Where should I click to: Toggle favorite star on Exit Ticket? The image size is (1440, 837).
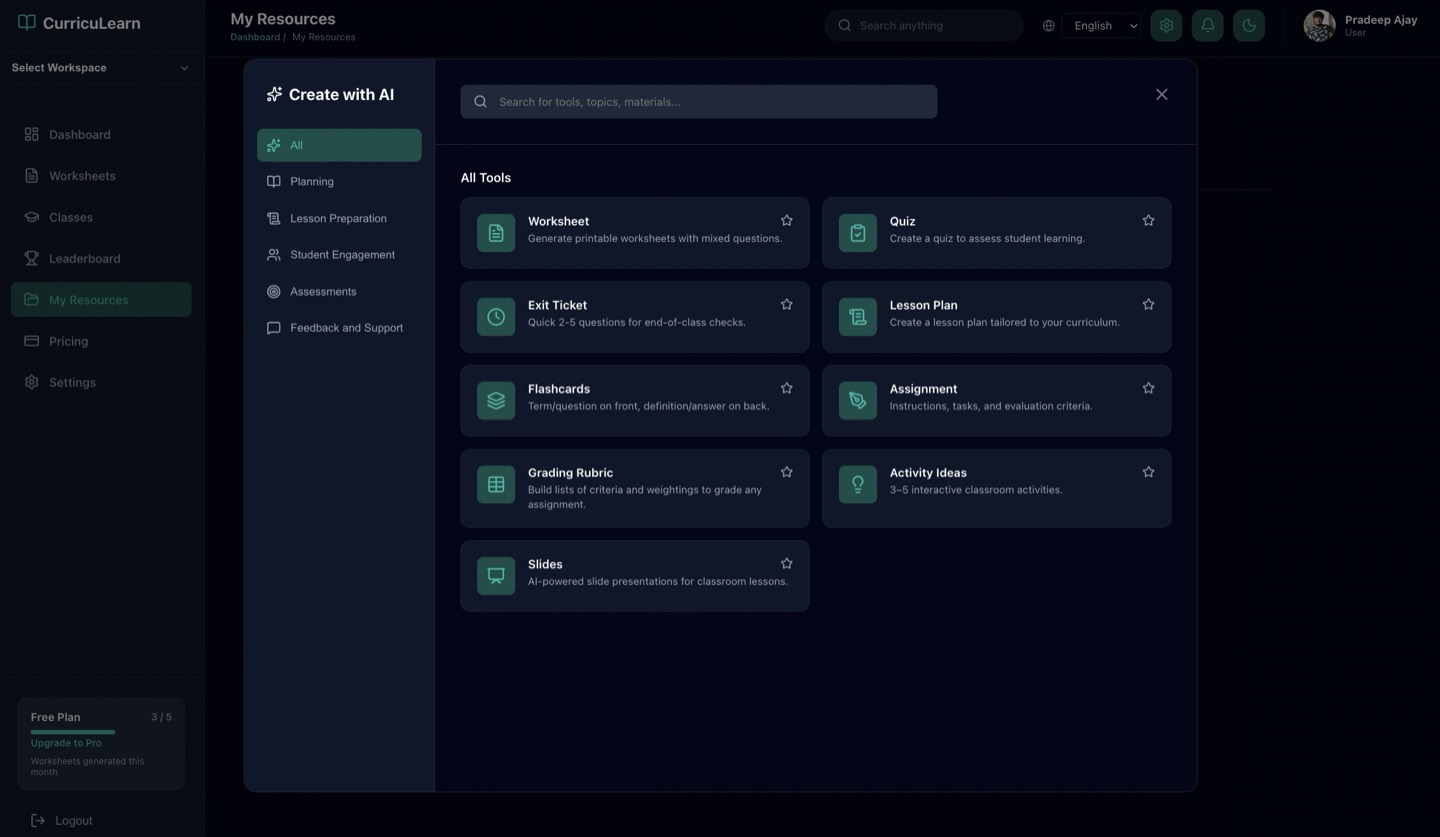point(787,304)
